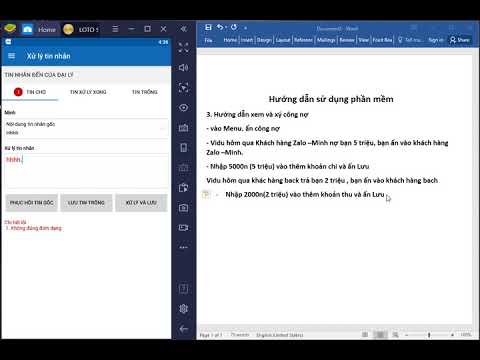
Task: Click the PHỤC HỒI TIN GỐC button
Action: click(32, 203)
